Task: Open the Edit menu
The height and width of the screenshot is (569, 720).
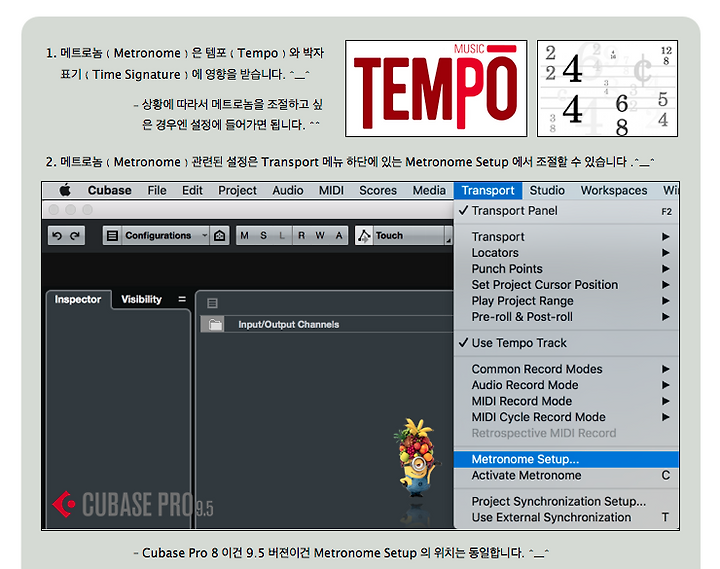Action: click(192, 190)
